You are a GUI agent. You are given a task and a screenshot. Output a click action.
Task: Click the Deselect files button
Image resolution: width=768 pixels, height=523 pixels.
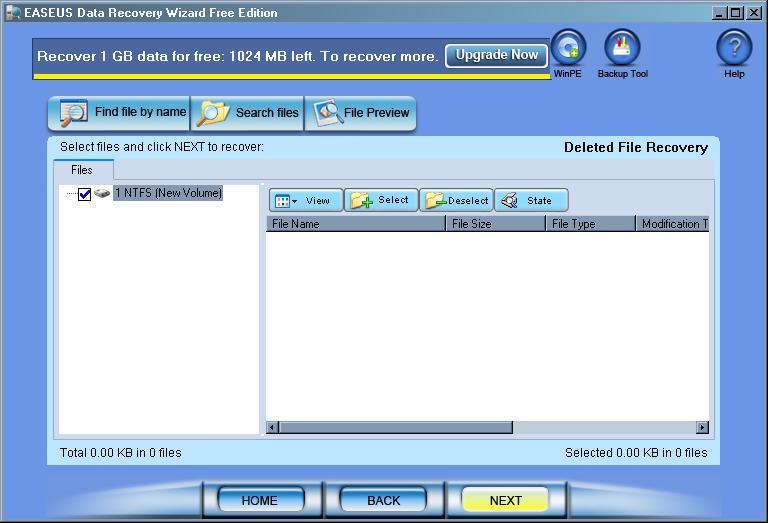456,200
